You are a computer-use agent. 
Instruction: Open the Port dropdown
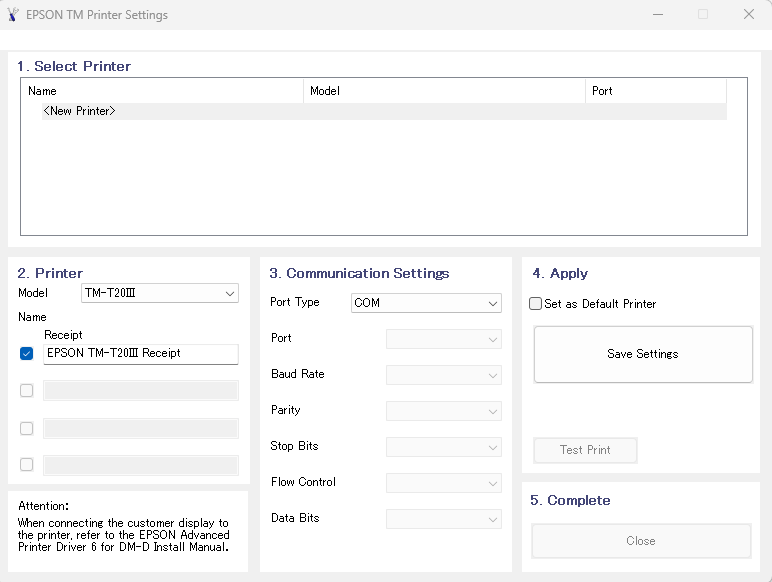[444, 339]
